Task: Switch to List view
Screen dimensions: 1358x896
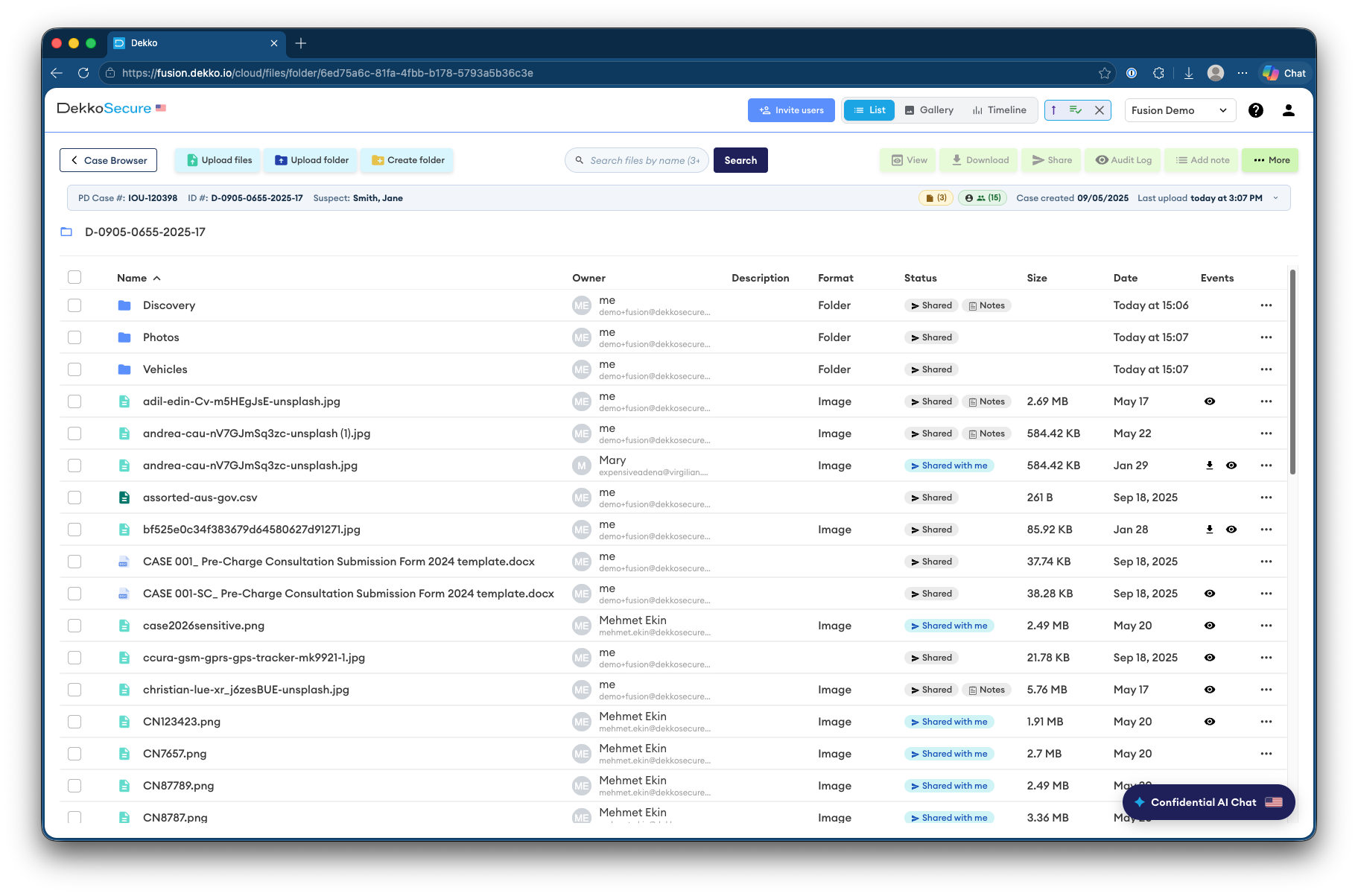Action: pos(869,110)
